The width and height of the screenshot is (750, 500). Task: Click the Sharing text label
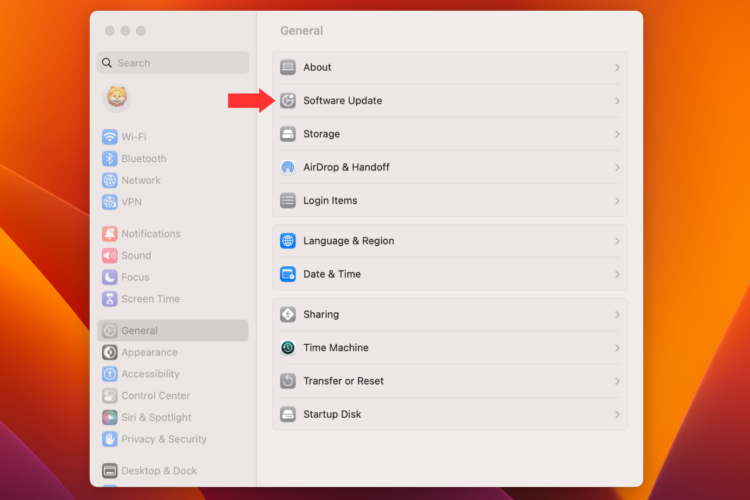[321, 314]
